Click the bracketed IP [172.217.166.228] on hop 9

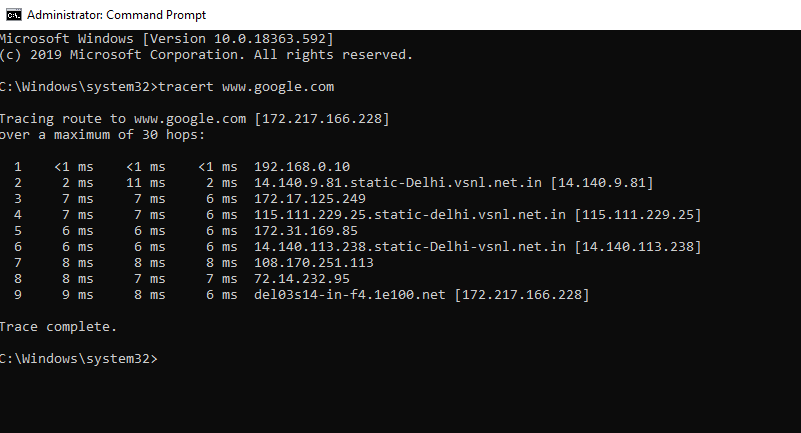[x=524, y=294]
